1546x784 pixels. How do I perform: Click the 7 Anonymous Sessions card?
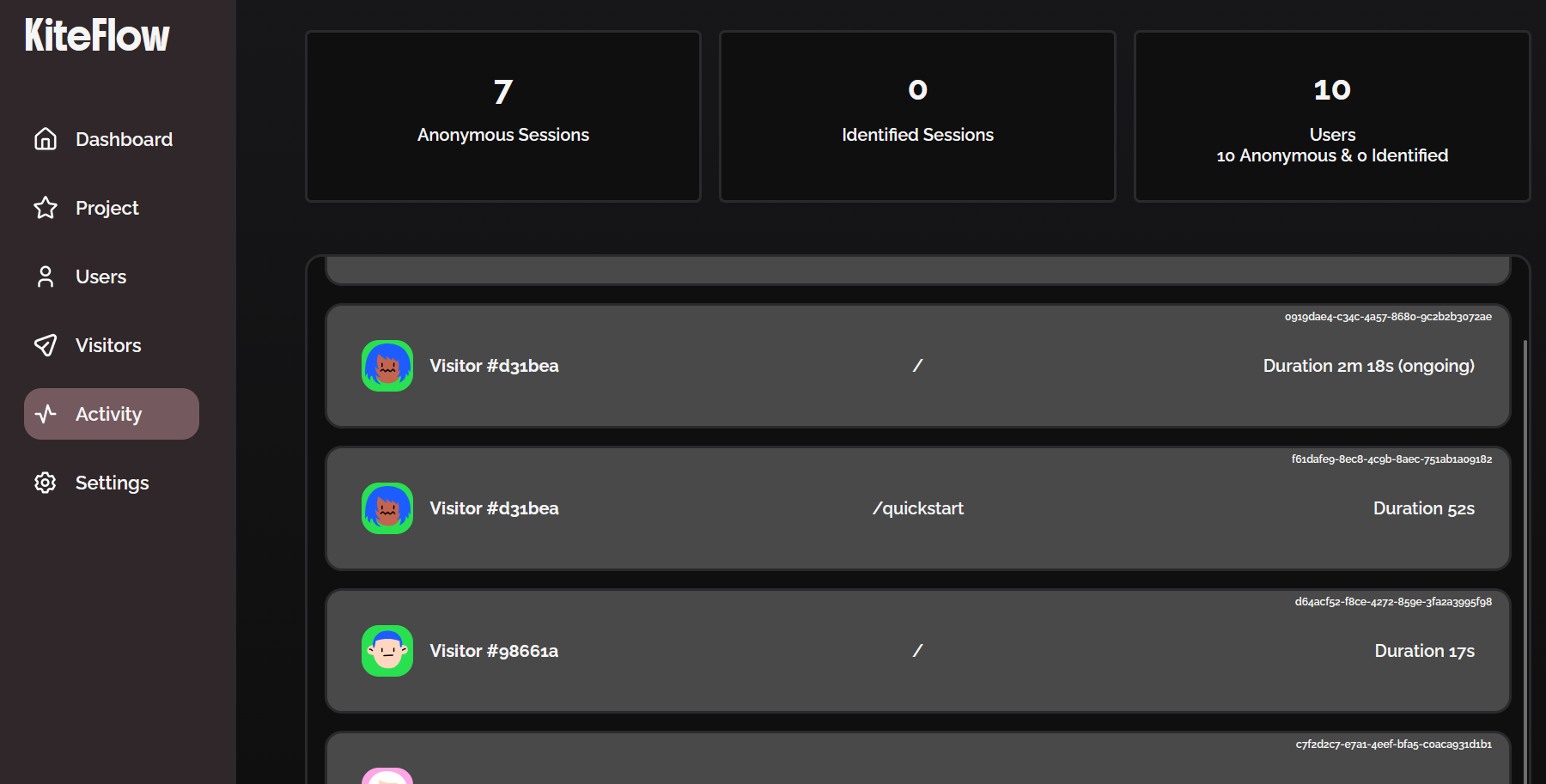[x=503, y=117]
